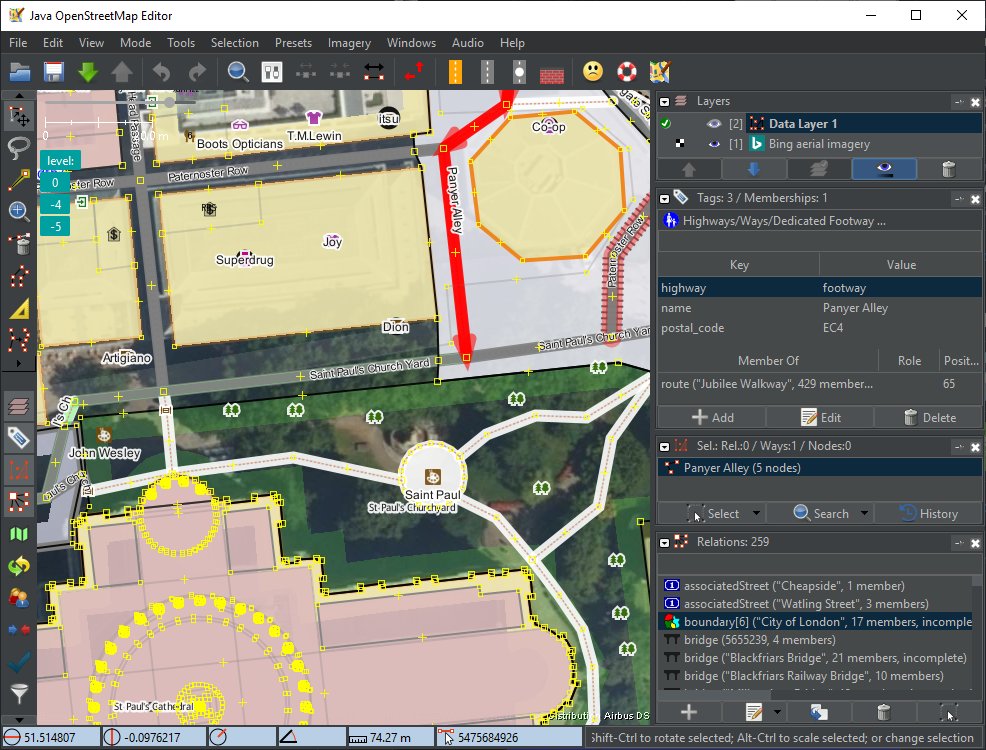Click the red reverse arrows icon
This screenshot has height=750, width=986.
coord(414,72)
